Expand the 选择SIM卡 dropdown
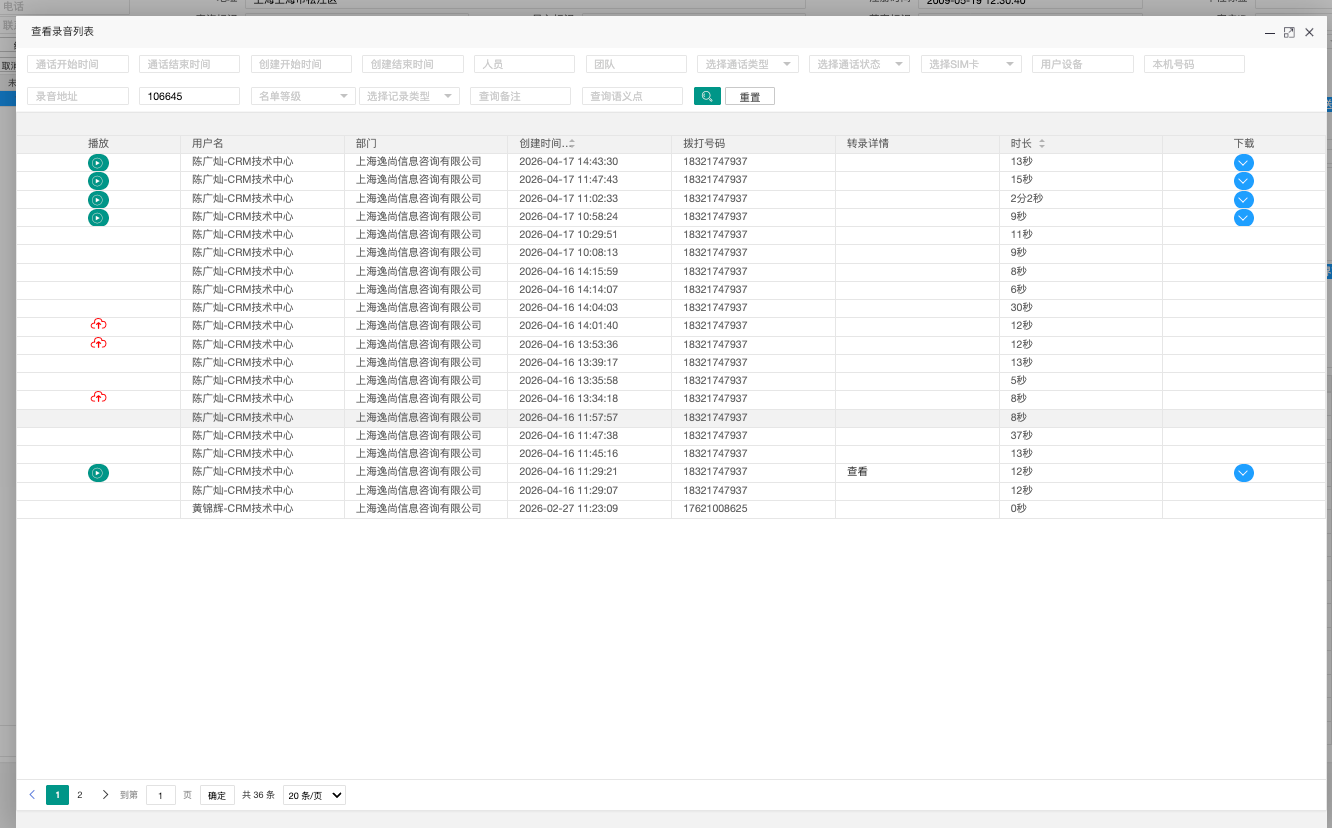 [x=971, y=64]
